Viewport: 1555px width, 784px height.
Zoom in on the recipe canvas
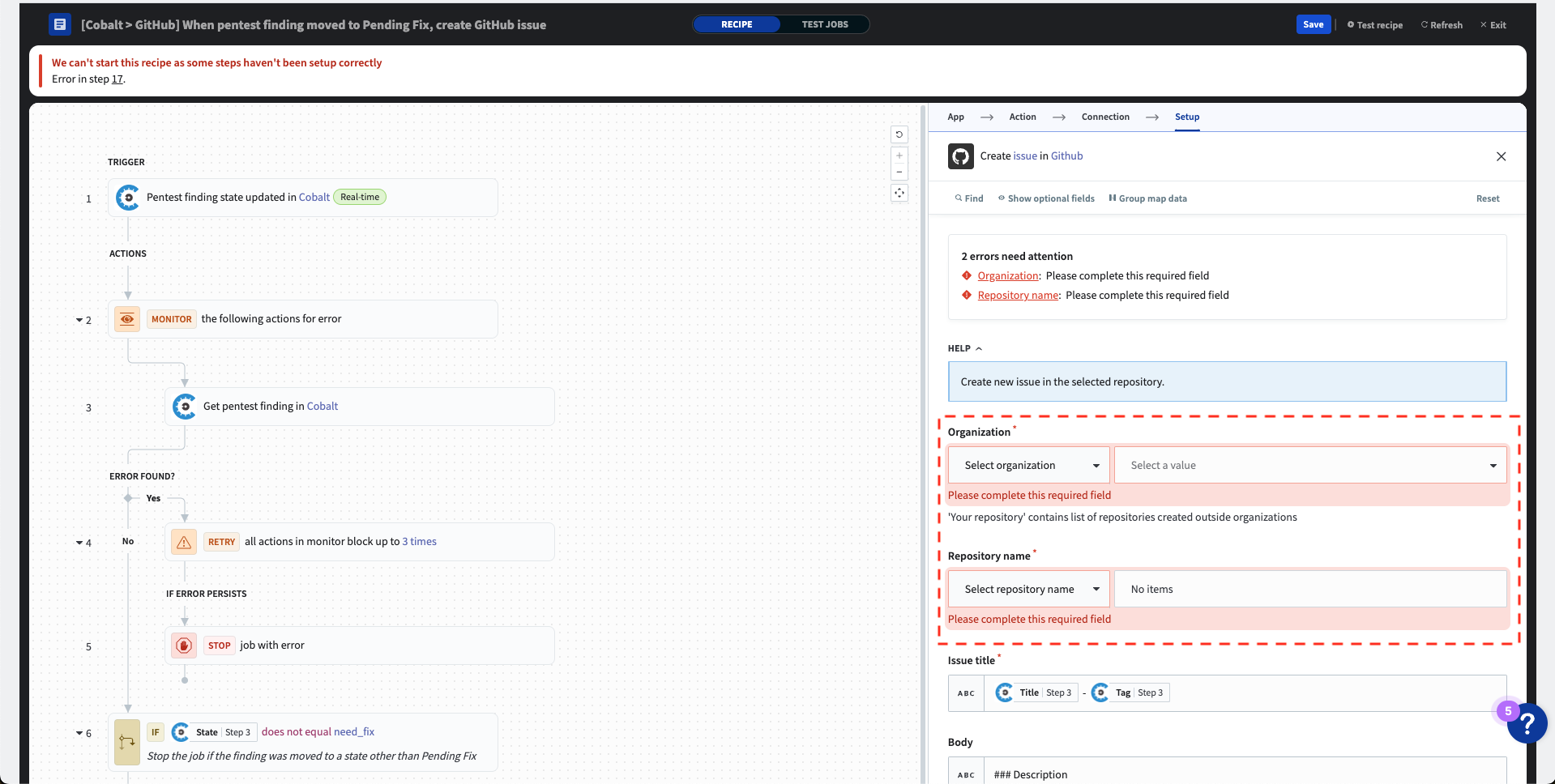pos(899,156)
